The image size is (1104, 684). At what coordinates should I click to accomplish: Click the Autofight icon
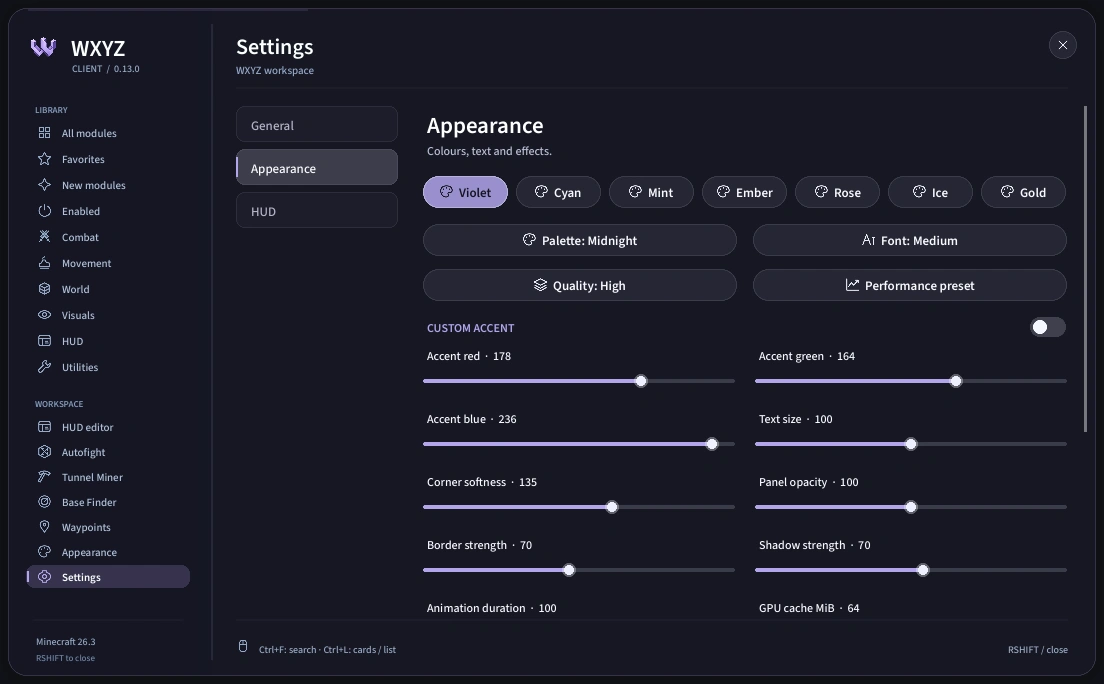pos(44,452)
